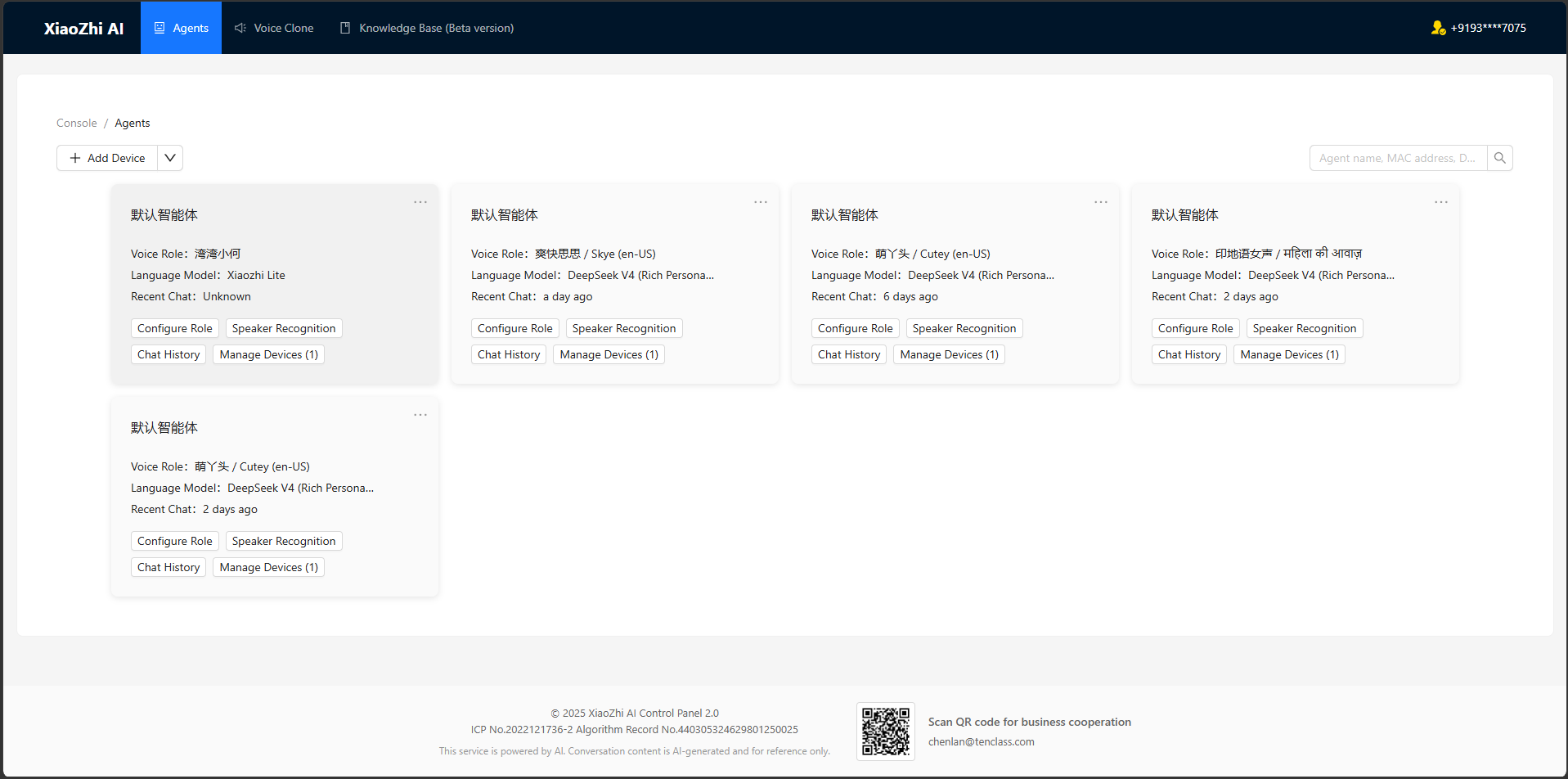Click Scan QR code for business cooperation
The width and height of the screenshot is (1568, 779).
pos(1030,722)
